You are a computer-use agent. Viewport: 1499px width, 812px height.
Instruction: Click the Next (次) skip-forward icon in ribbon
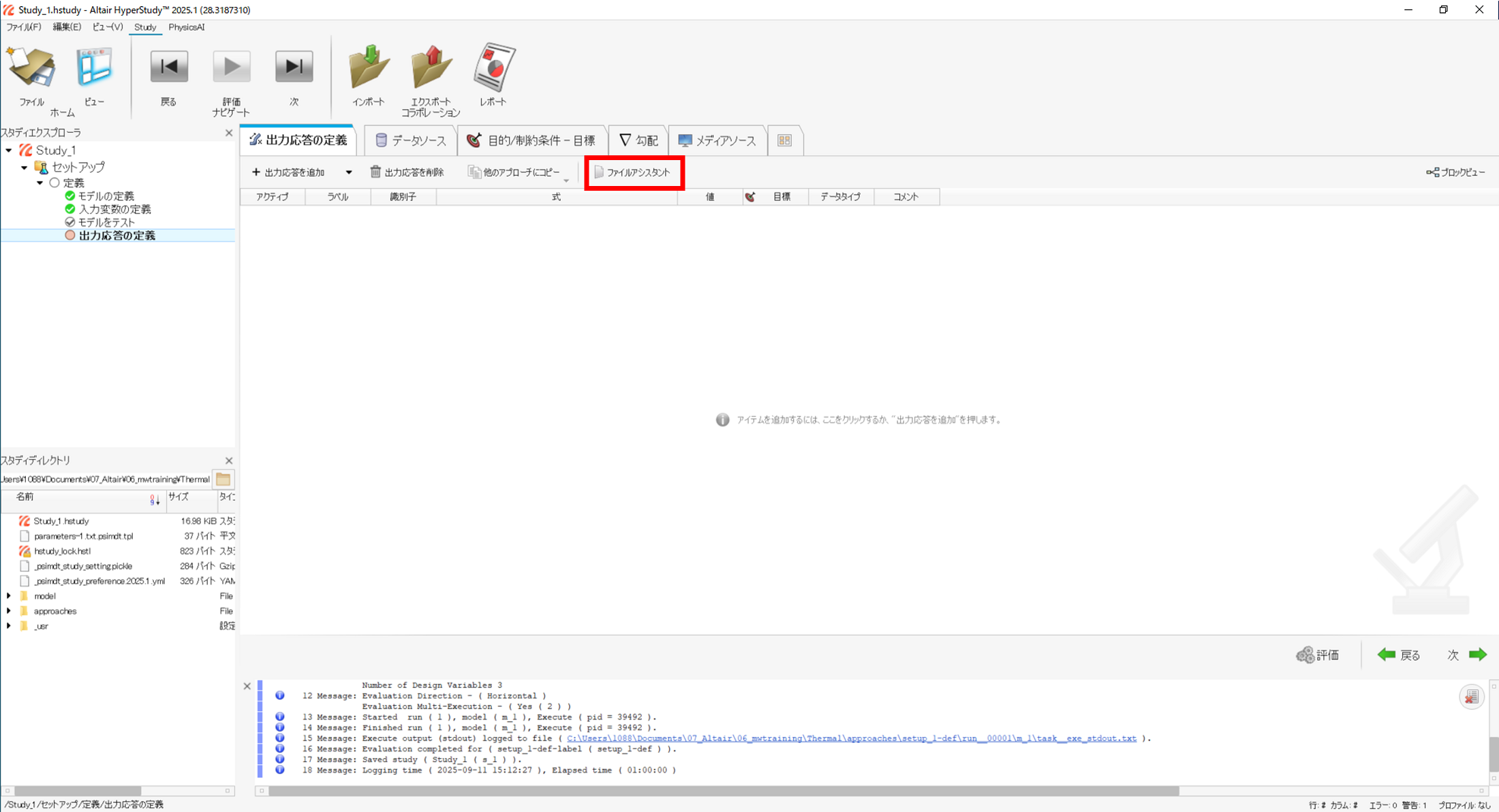[x=294, y=67]
